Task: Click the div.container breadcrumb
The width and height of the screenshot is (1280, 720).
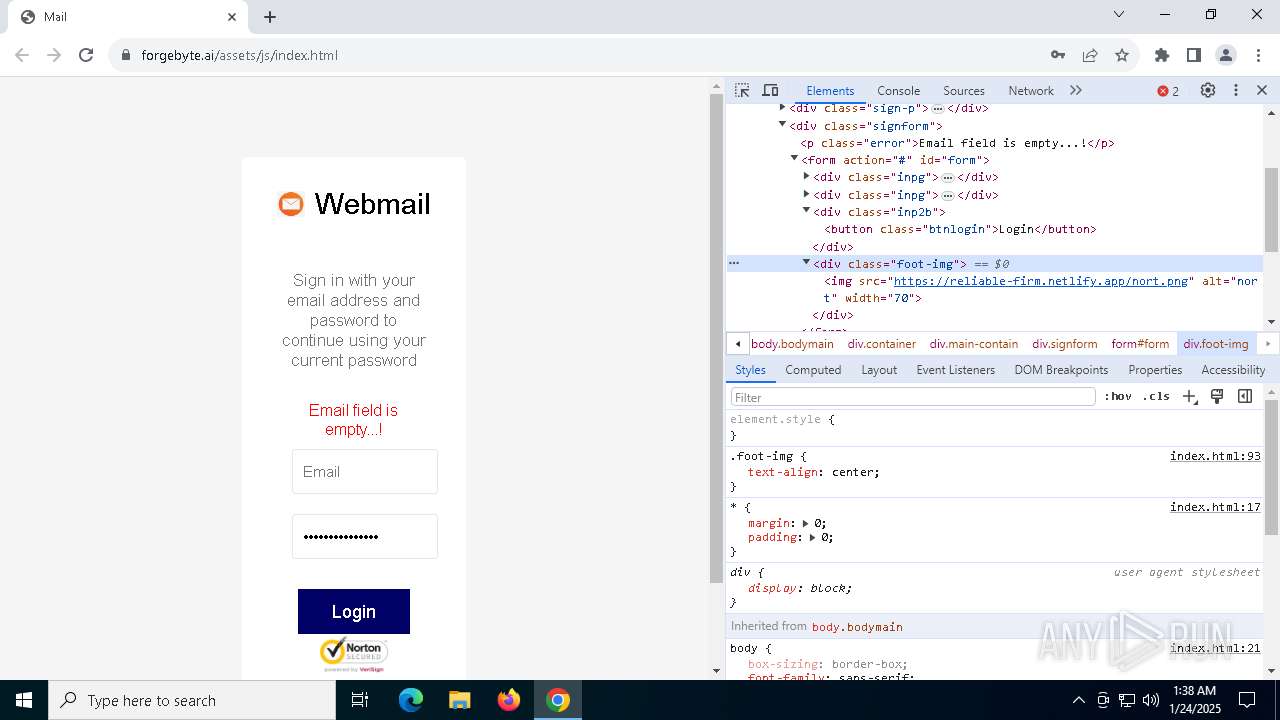Action: click(x=882, y=344)
